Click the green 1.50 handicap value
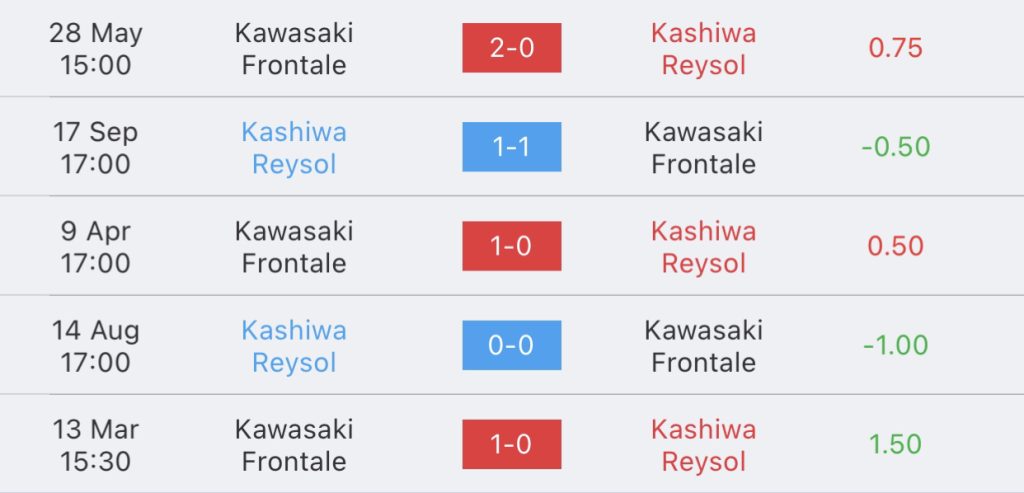 895,445
